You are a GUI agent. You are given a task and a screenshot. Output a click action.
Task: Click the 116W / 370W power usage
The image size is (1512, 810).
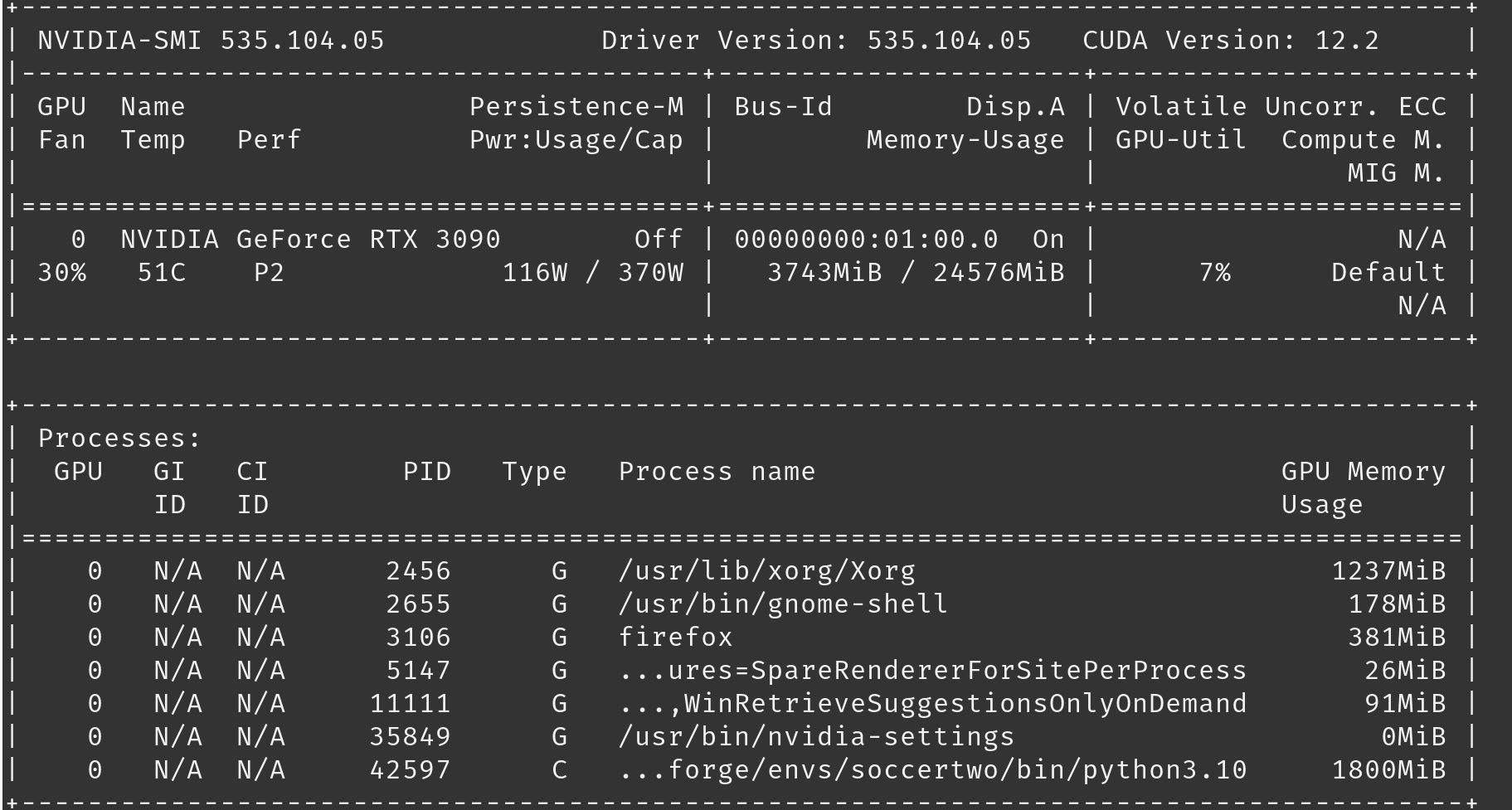592,273
